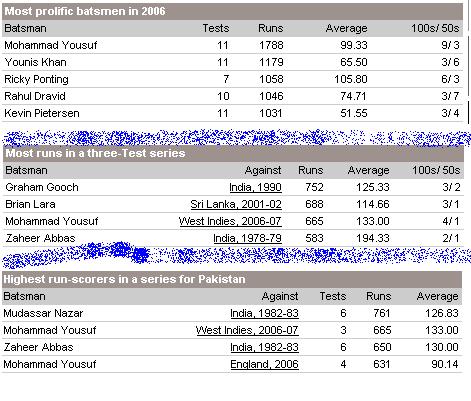471x401 pixels.
Task: Open the India, 1982-83 link for Zaheer Abbas
Action: [264, 347]
